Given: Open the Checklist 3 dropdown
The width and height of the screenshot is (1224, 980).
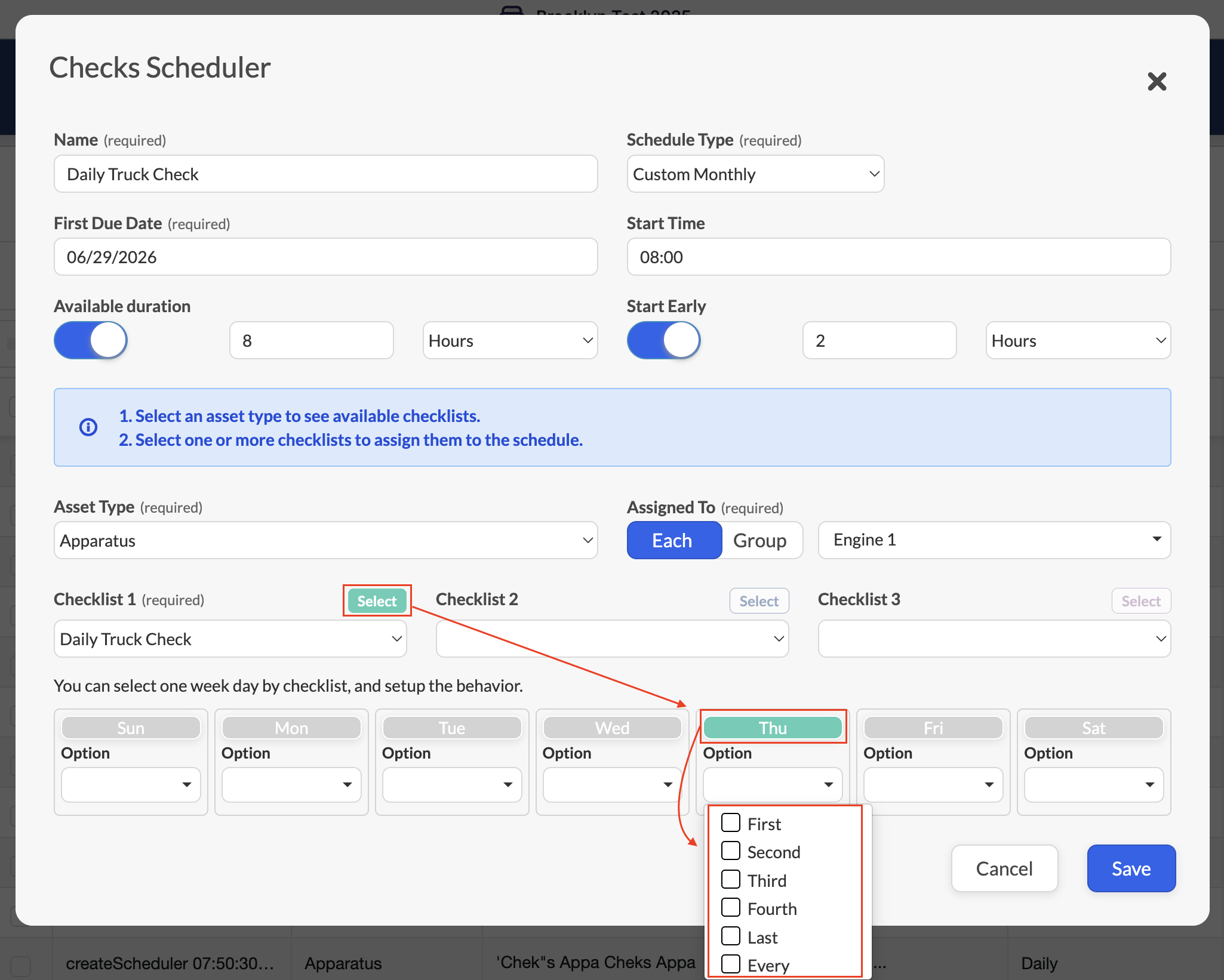Looking at the screenshot, I should (x=994, y=639).
